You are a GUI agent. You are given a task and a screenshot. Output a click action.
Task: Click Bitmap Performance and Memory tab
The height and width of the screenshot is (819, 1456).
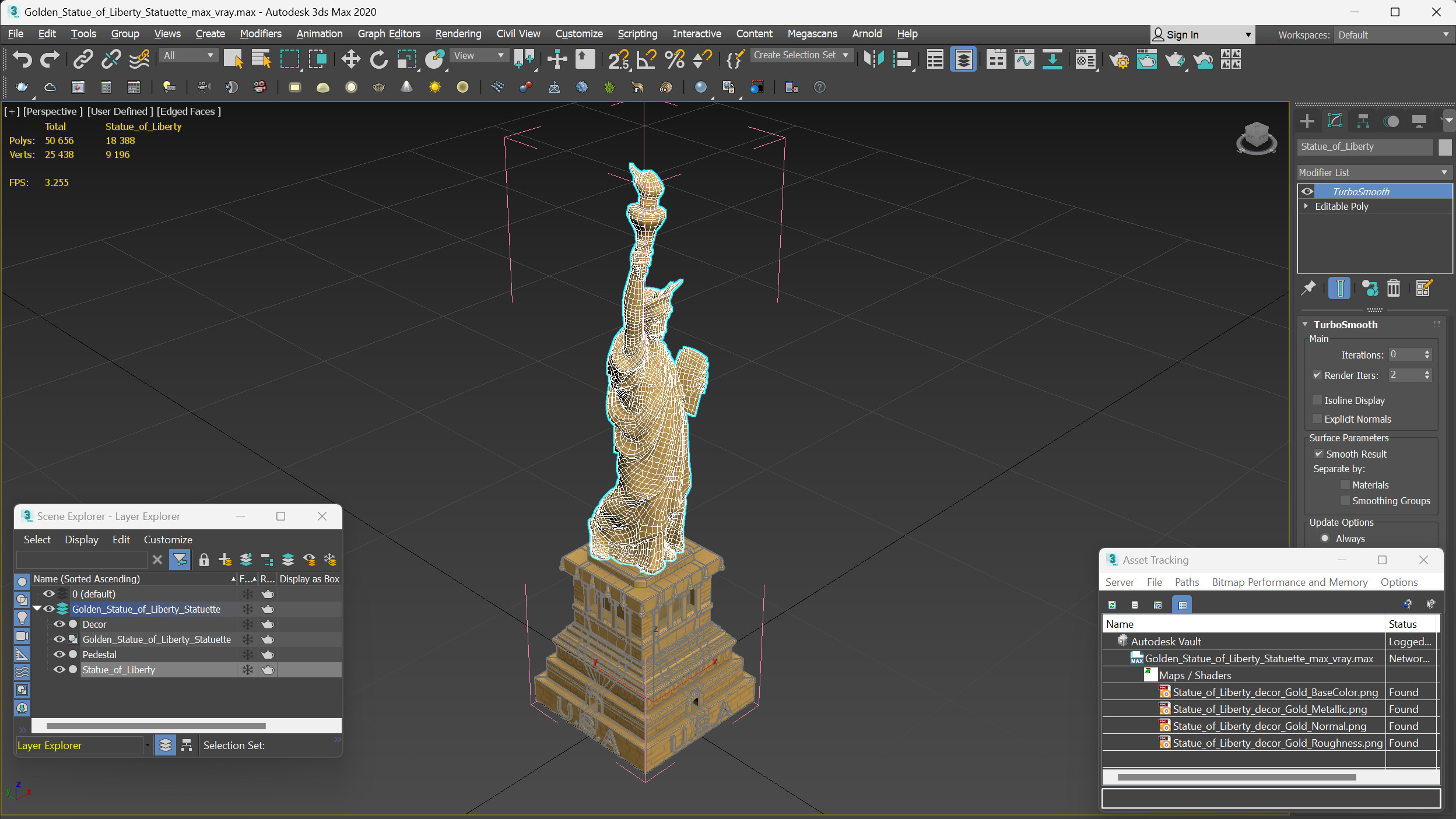1289,582
